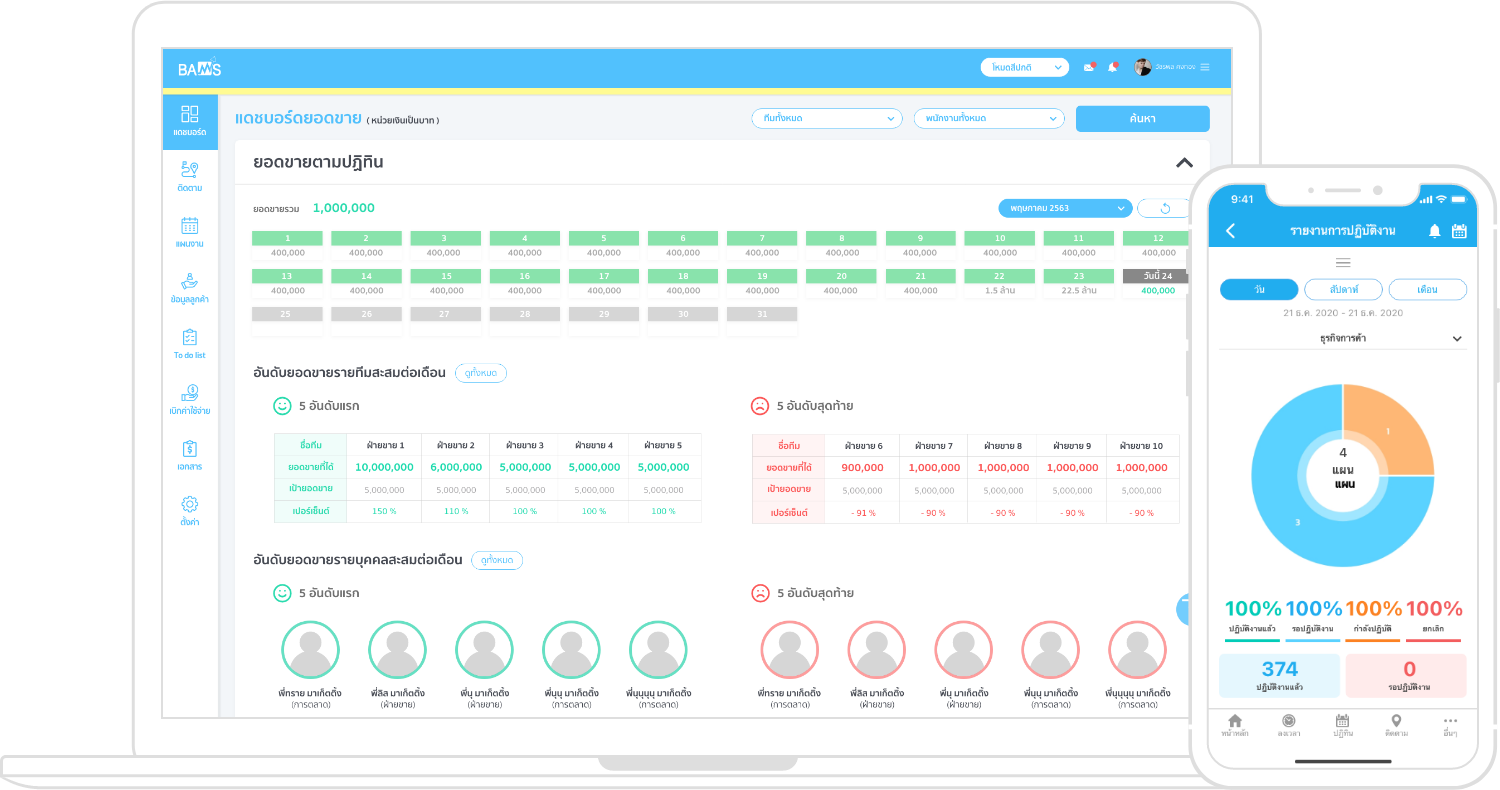1500x790 pixels.
Task: Open the แผนงาน calendar sidebar icon
Action: point(190,232)
